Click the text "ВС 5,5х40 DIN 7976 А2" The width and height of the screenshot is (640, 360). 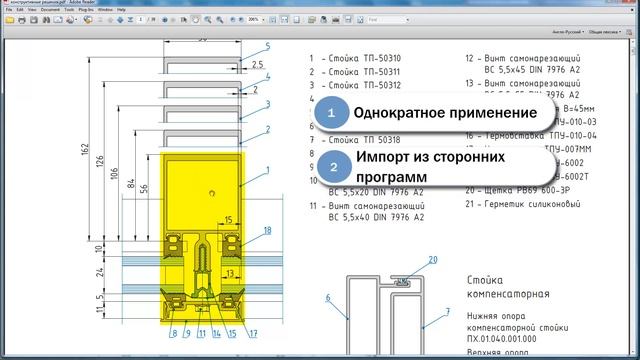point(376,218)
